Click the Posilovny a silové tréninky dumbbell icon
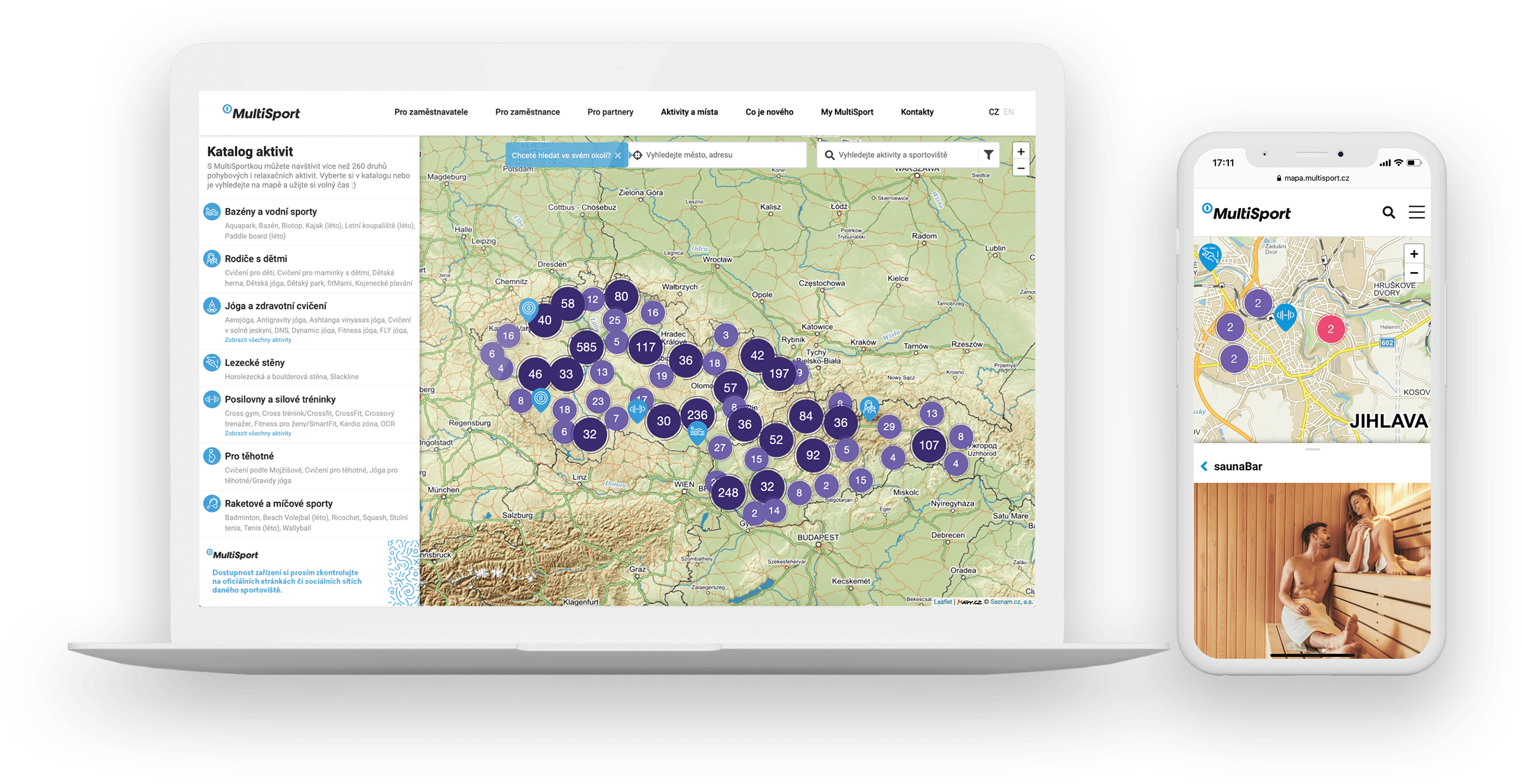This screenshot has width=1522, height=784. [211, 399]
